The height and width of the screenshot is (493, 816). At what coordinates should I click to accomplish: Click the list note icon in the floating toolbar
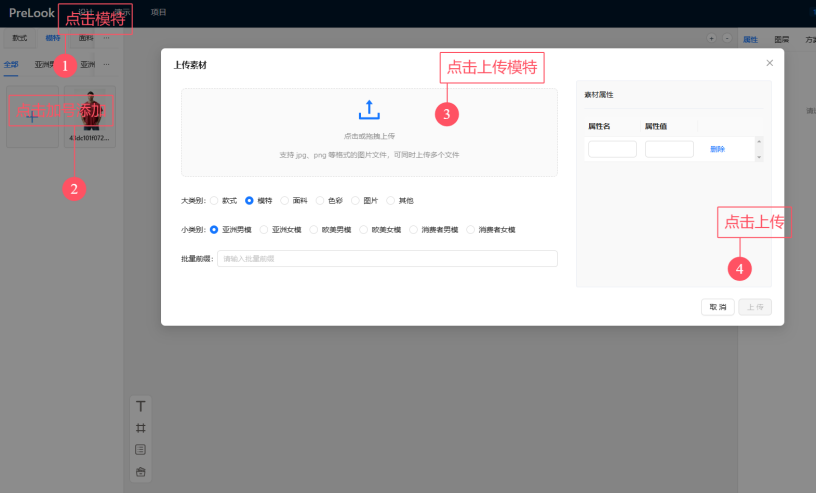tap(141, 449)
